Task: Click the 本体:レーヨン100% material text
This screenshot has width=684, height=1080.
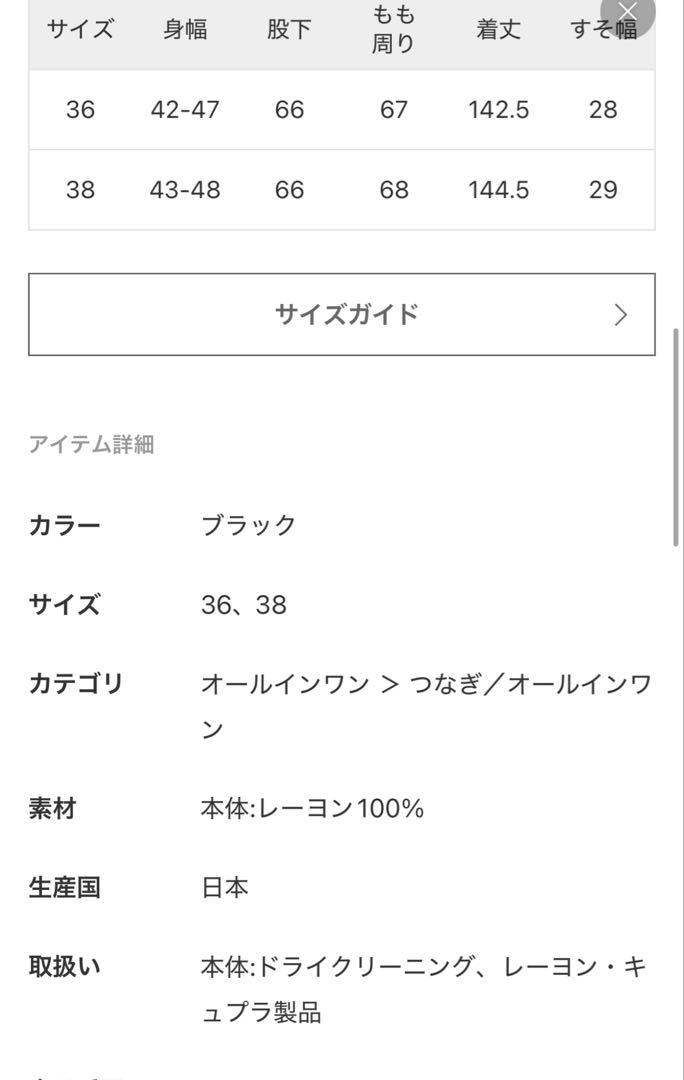Action: [312, 808]
